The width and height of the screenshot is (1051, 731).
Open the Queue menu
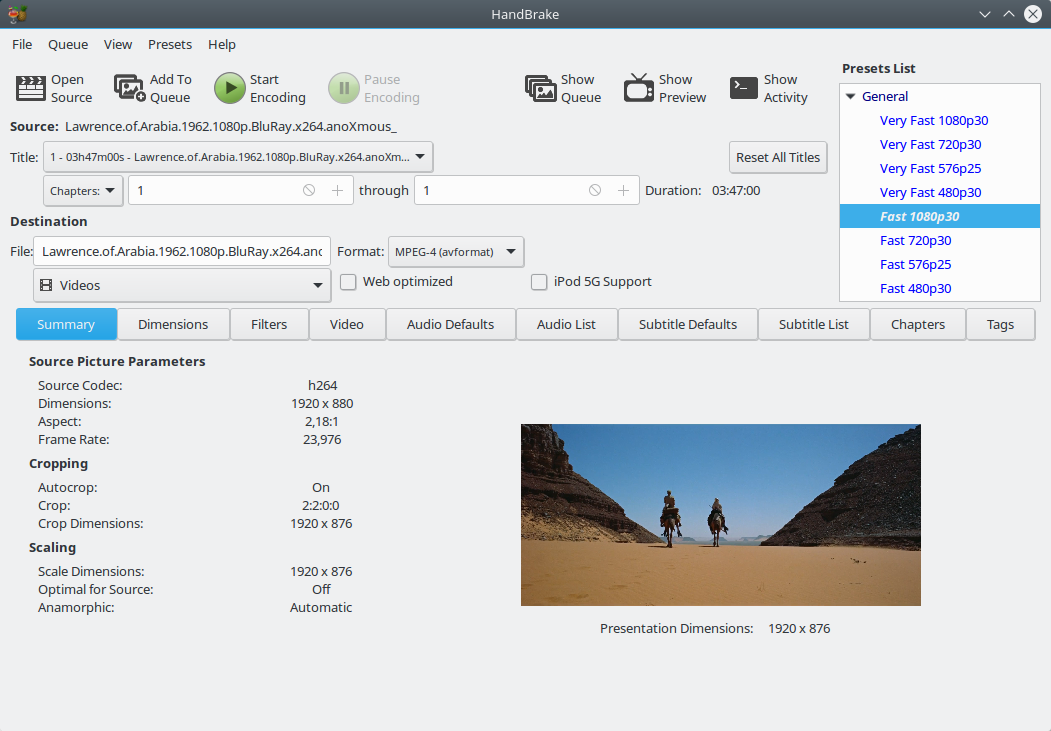tap(68, 44)
